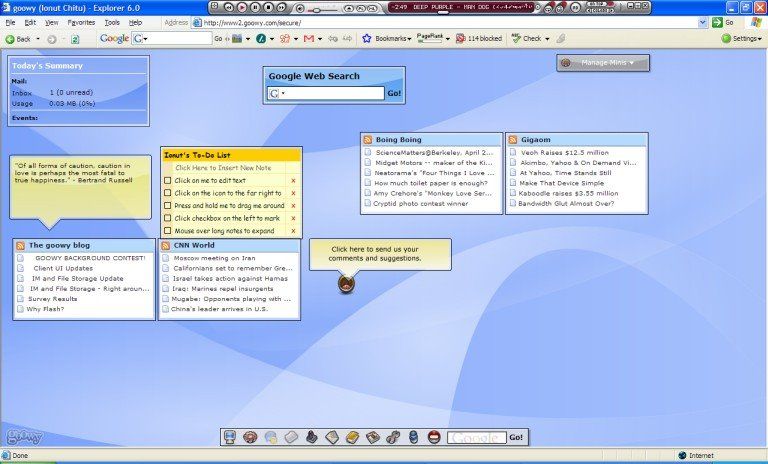This screenshot has height=464, width=768.
Task: Open the Tools menu
Action: 112,23
